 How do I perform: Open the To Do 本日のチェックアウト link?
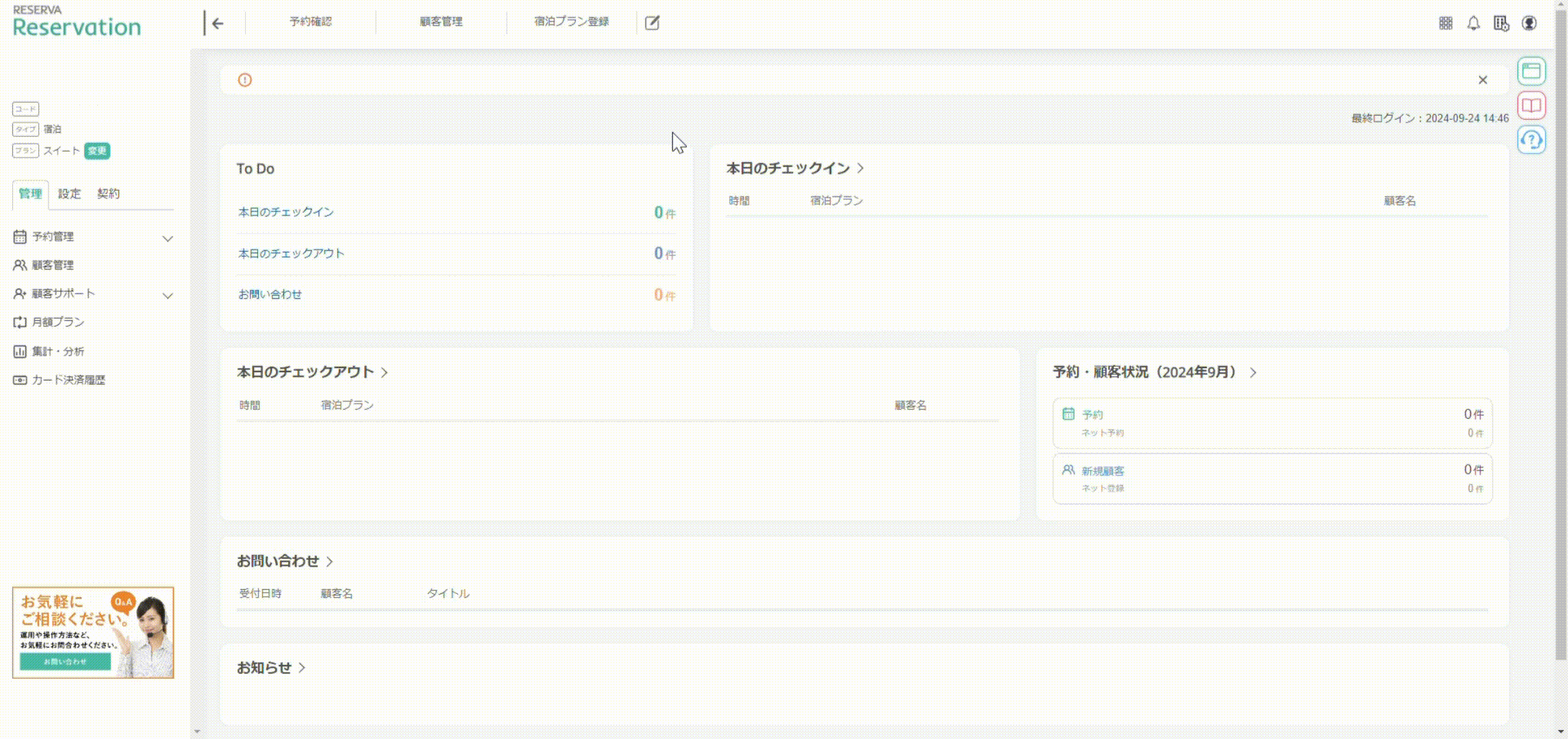292,253
